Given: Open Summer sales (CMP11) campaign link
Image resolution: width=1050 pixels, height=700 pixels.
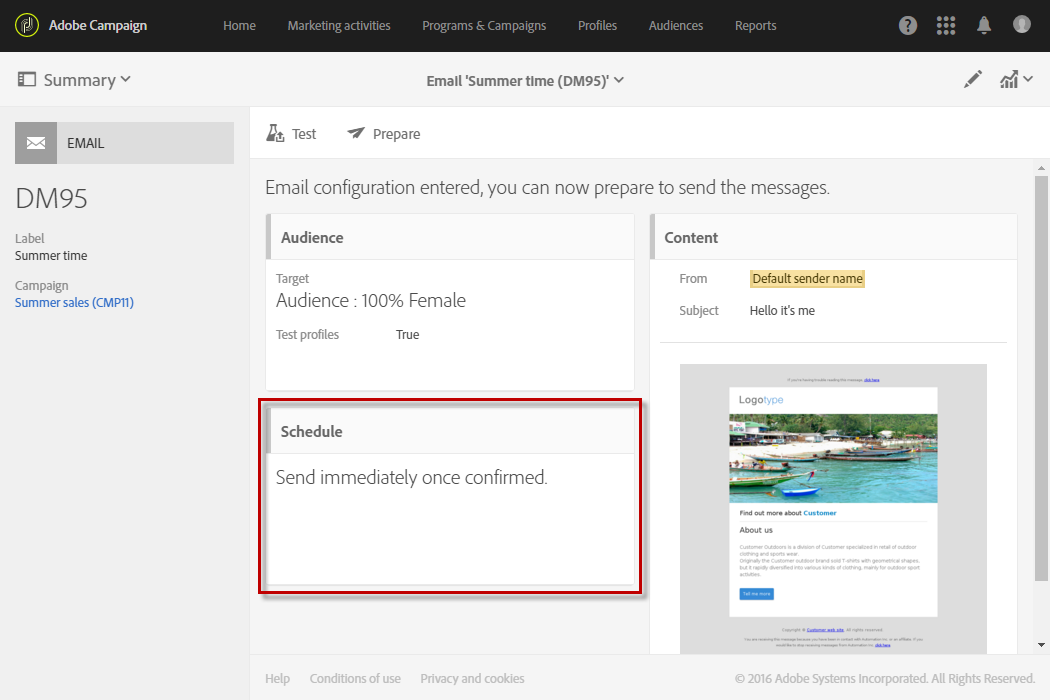Looking at the screenshot, I should point(74,303).
